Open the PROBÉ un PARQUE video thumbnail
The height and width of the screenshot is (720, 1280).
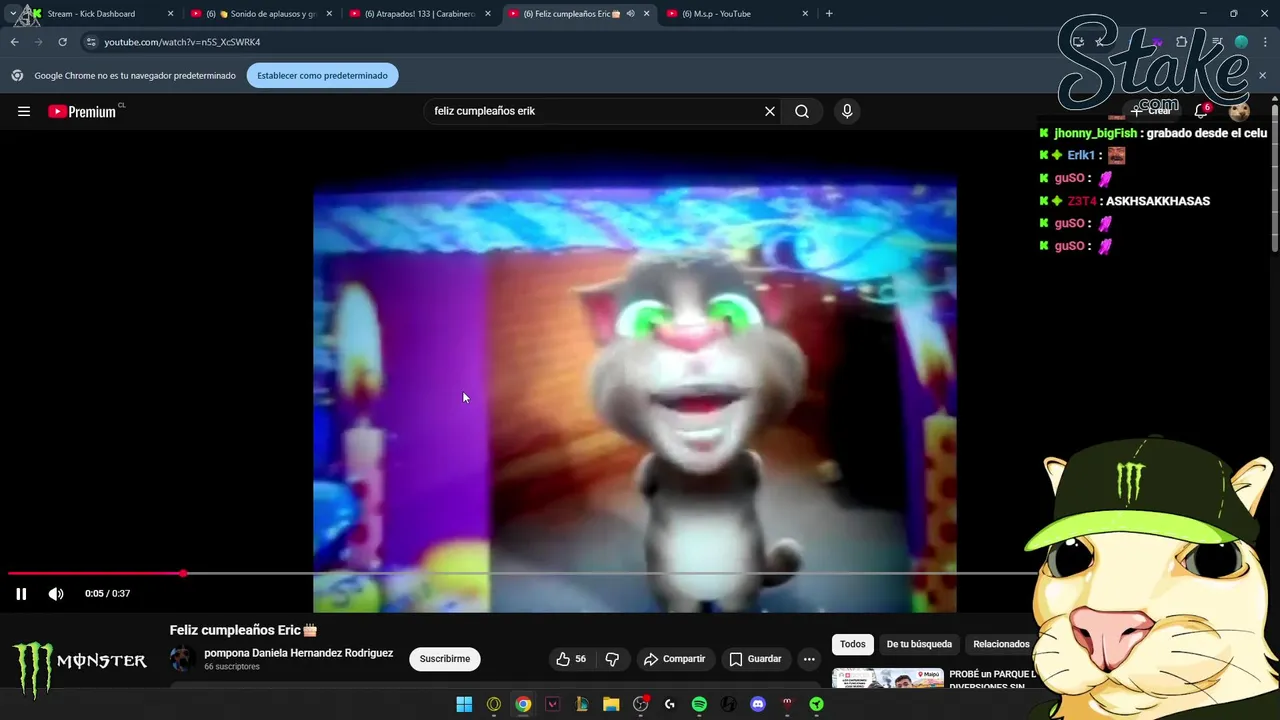click(888, 679)
